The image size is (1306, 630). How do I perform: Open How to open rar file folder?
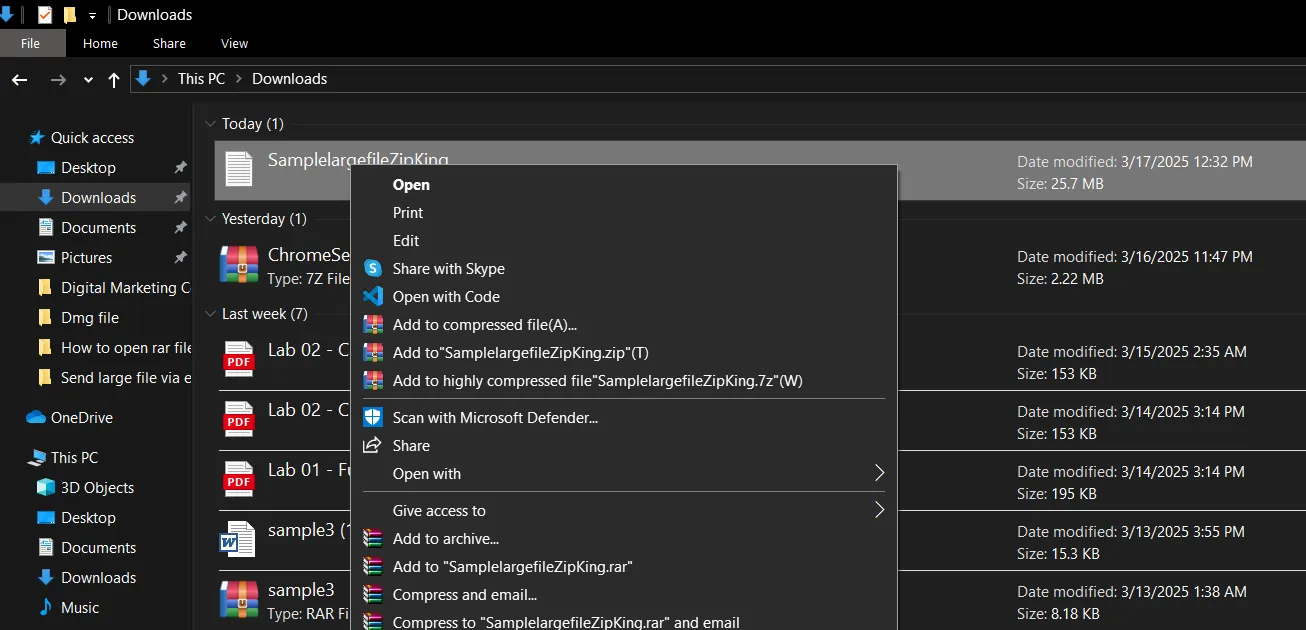click(126, 348)
